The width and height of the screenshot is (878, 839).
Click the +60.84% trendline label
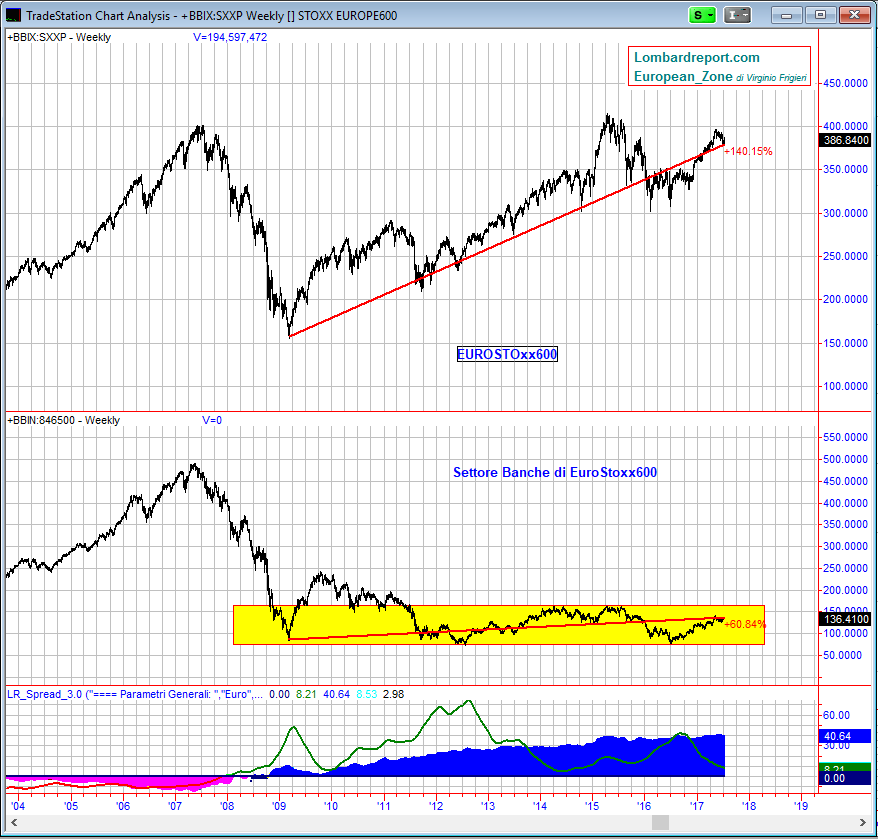745,624
